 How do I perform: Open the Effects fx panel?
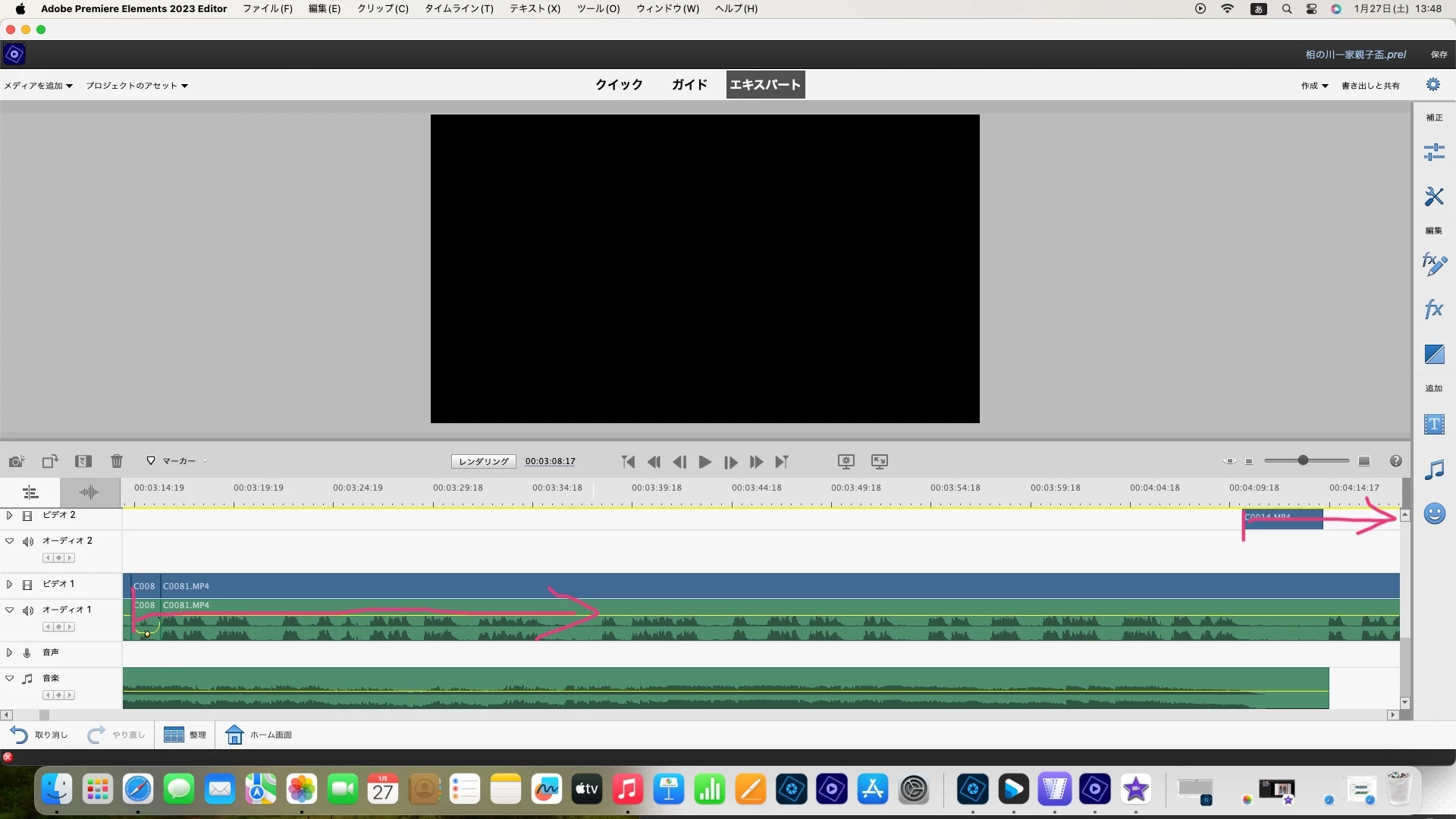point(1433,309)
